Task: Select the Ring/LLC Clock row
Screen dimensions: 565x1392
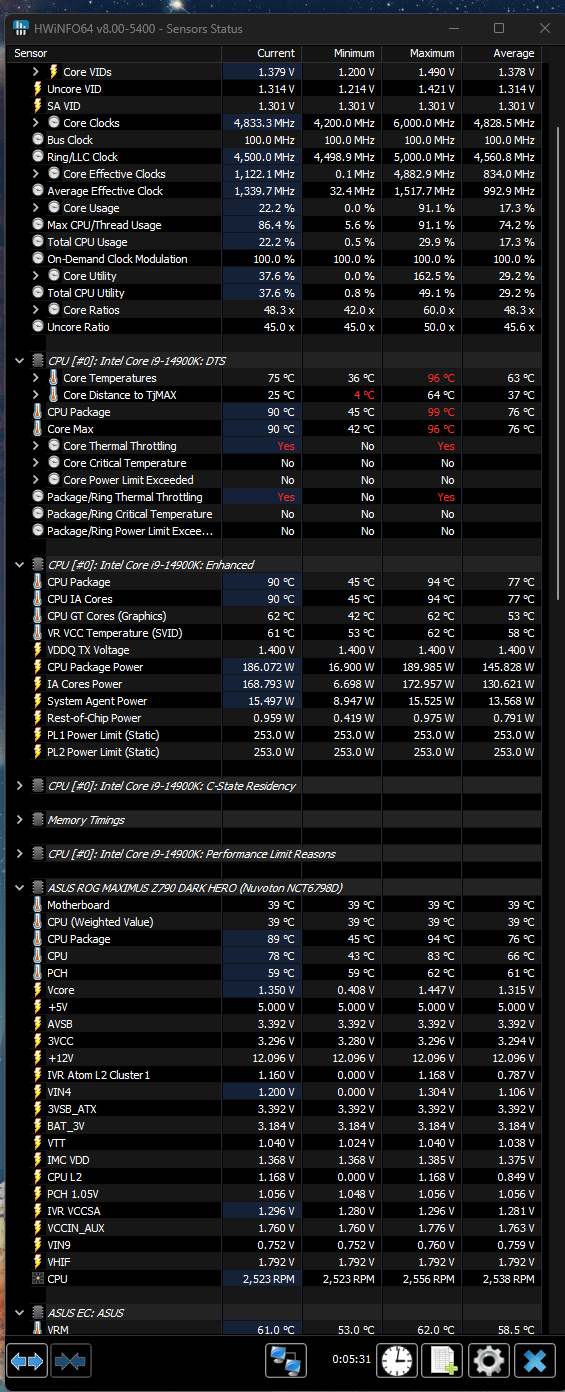Action: point(275,157)
